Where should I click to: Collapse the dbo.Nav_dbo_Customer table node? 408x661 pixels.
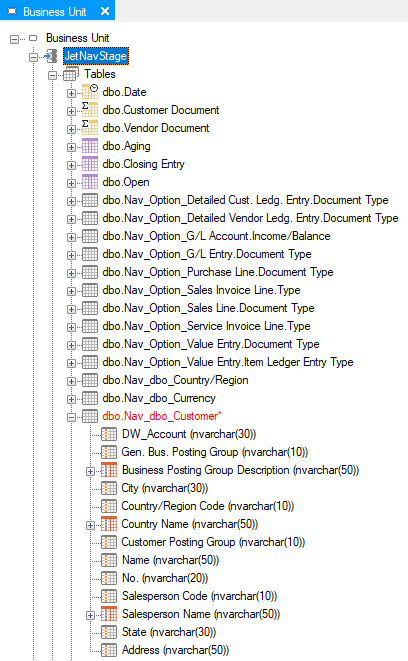click(x=71, y=417)
